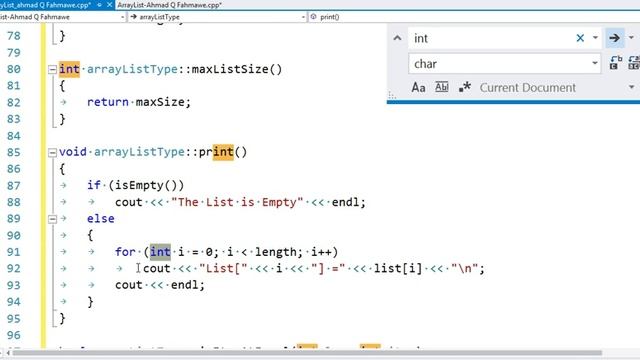The height and width of the screenshot is (360, 640).
Task: Click 'arrayListType' on line 85
Action: point(139,152)
